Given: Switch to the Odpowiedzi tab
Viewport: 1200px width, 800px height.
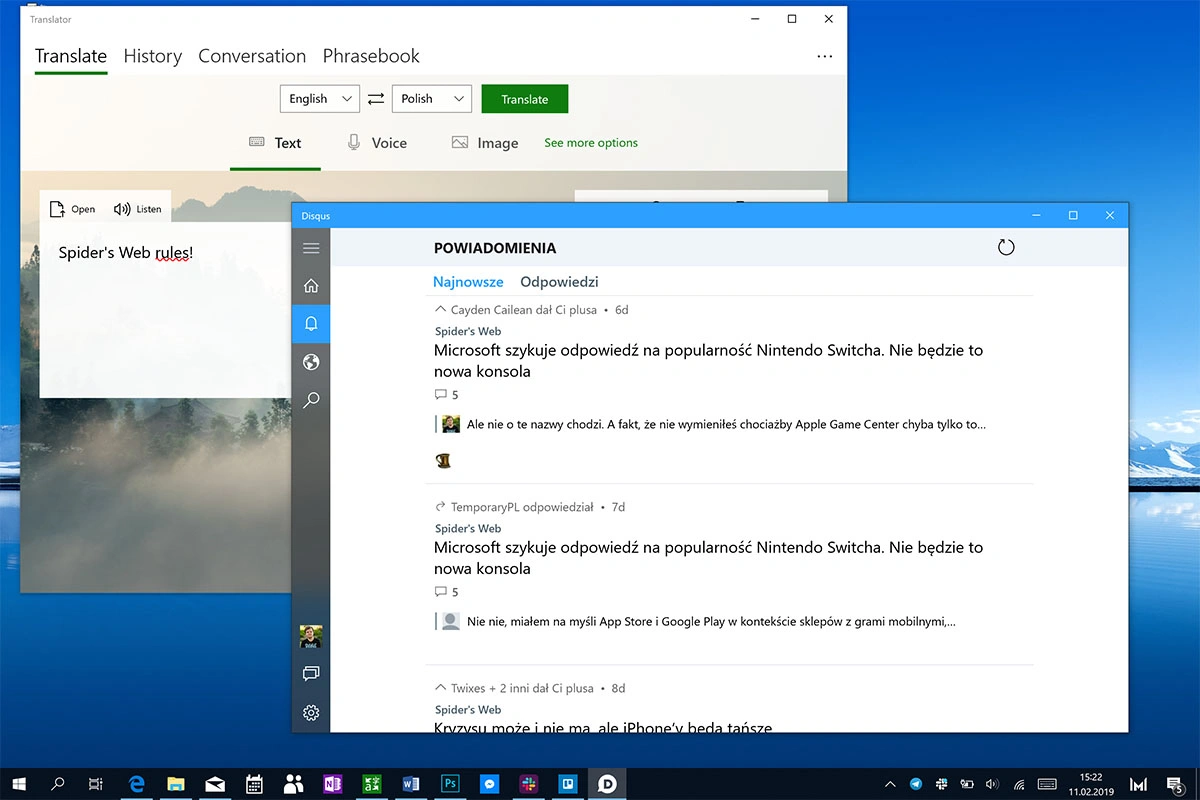Looking at the screenshot, I should point(559,282).
